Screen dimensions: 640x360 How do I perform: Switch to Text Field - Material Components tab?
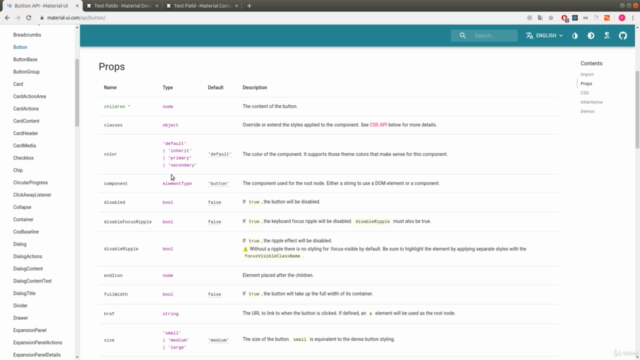[201, 6]
